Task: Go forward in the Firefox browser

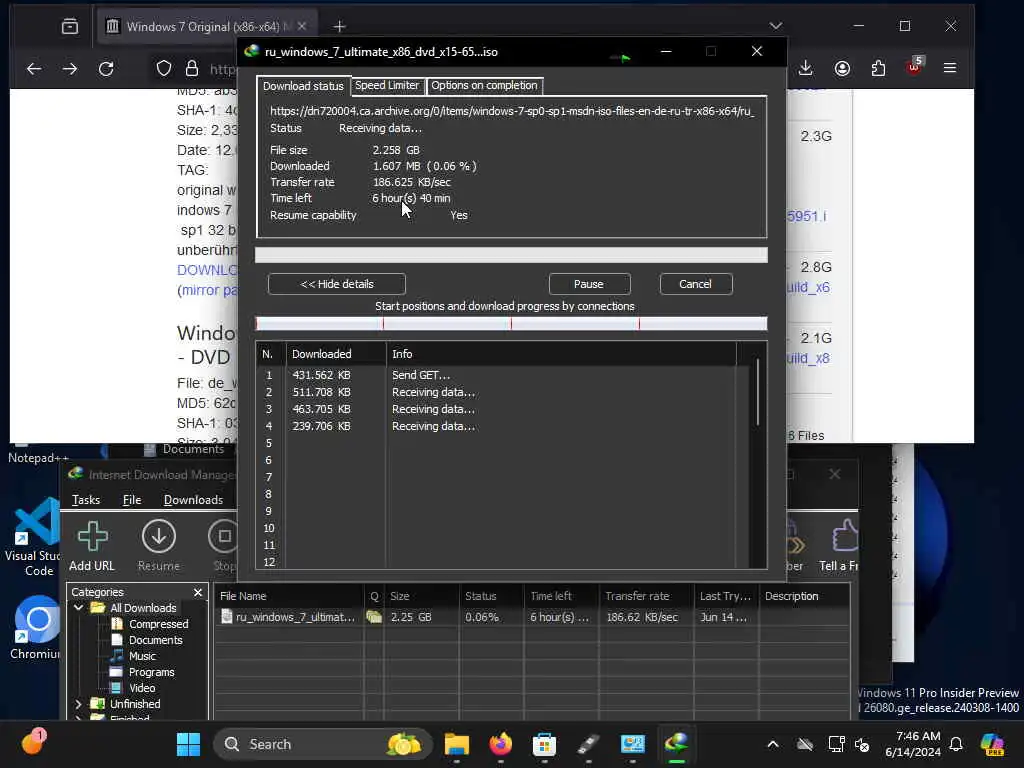Action: point(70,68)
